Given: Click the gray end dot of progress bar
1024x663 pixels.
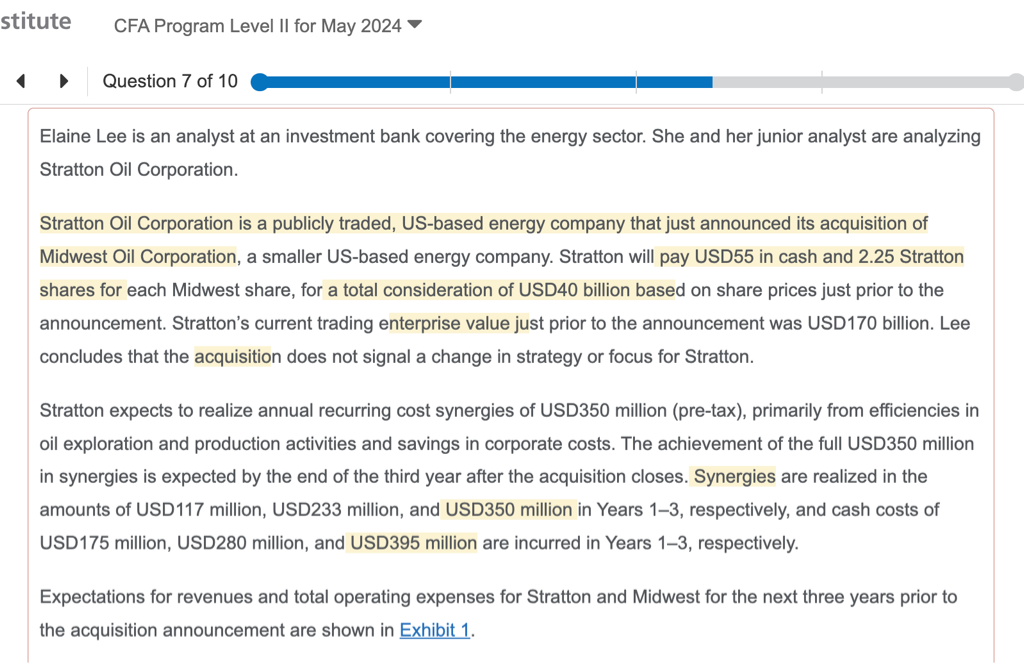Looking at the screenshot, I should click(x=1017, y=82).
